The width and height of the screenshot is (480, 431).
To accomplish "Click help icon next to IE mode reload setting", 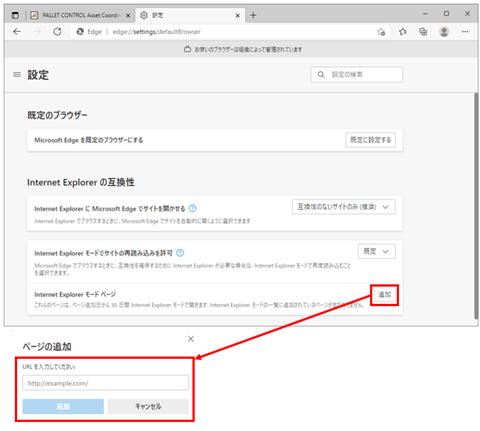I will click(x=180, y=253).
